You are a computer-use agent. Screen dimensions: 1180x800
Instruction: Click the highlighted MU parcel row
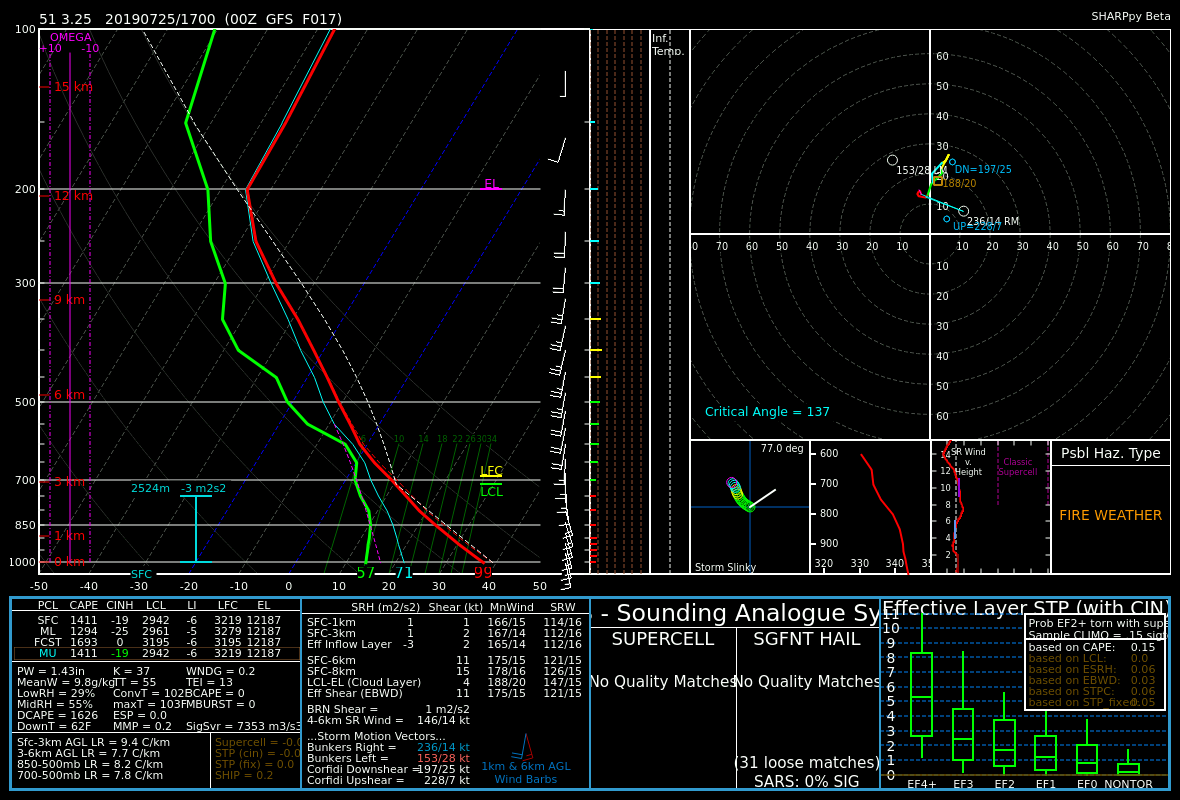point(156,653)
